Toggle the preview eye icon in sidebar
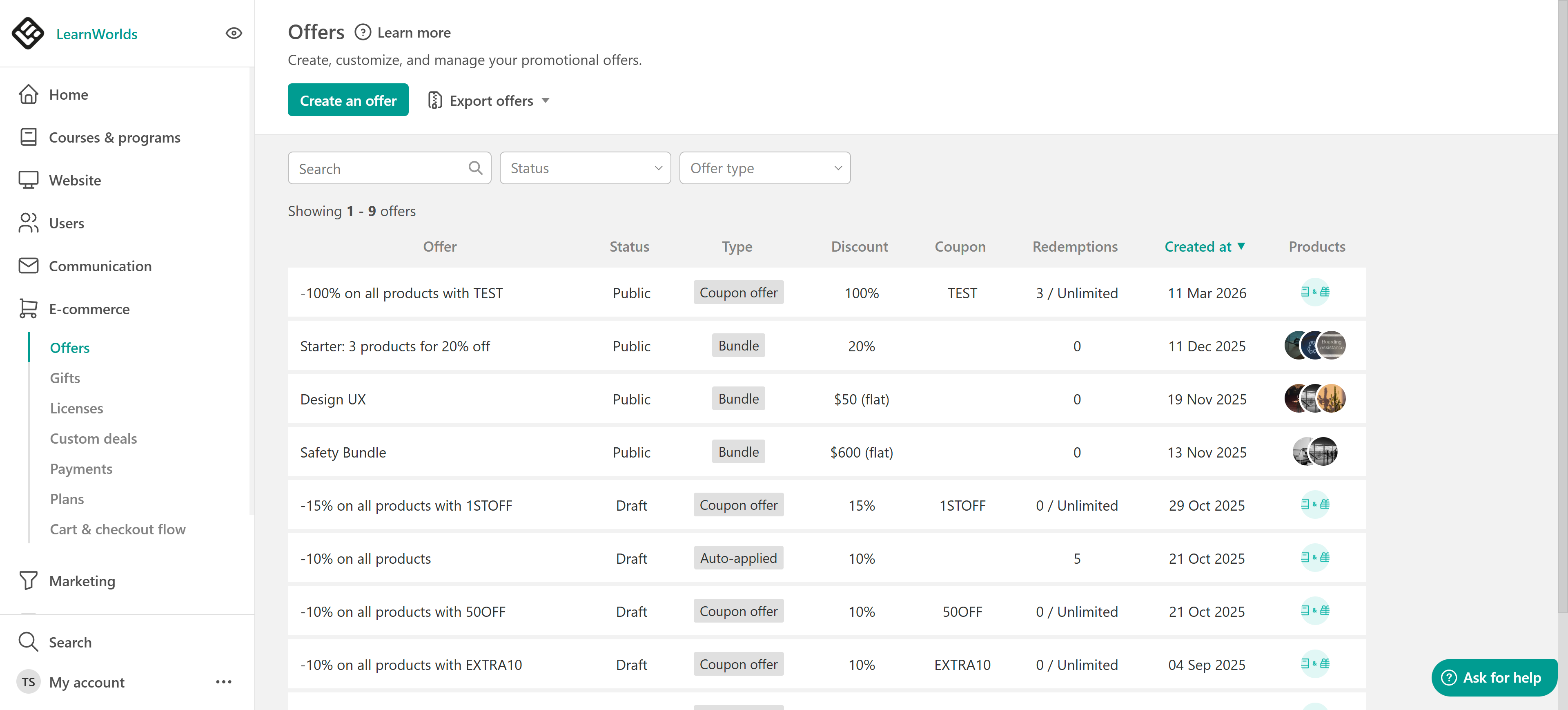The width and height of the screenshot is (1568, 710). 234,33
